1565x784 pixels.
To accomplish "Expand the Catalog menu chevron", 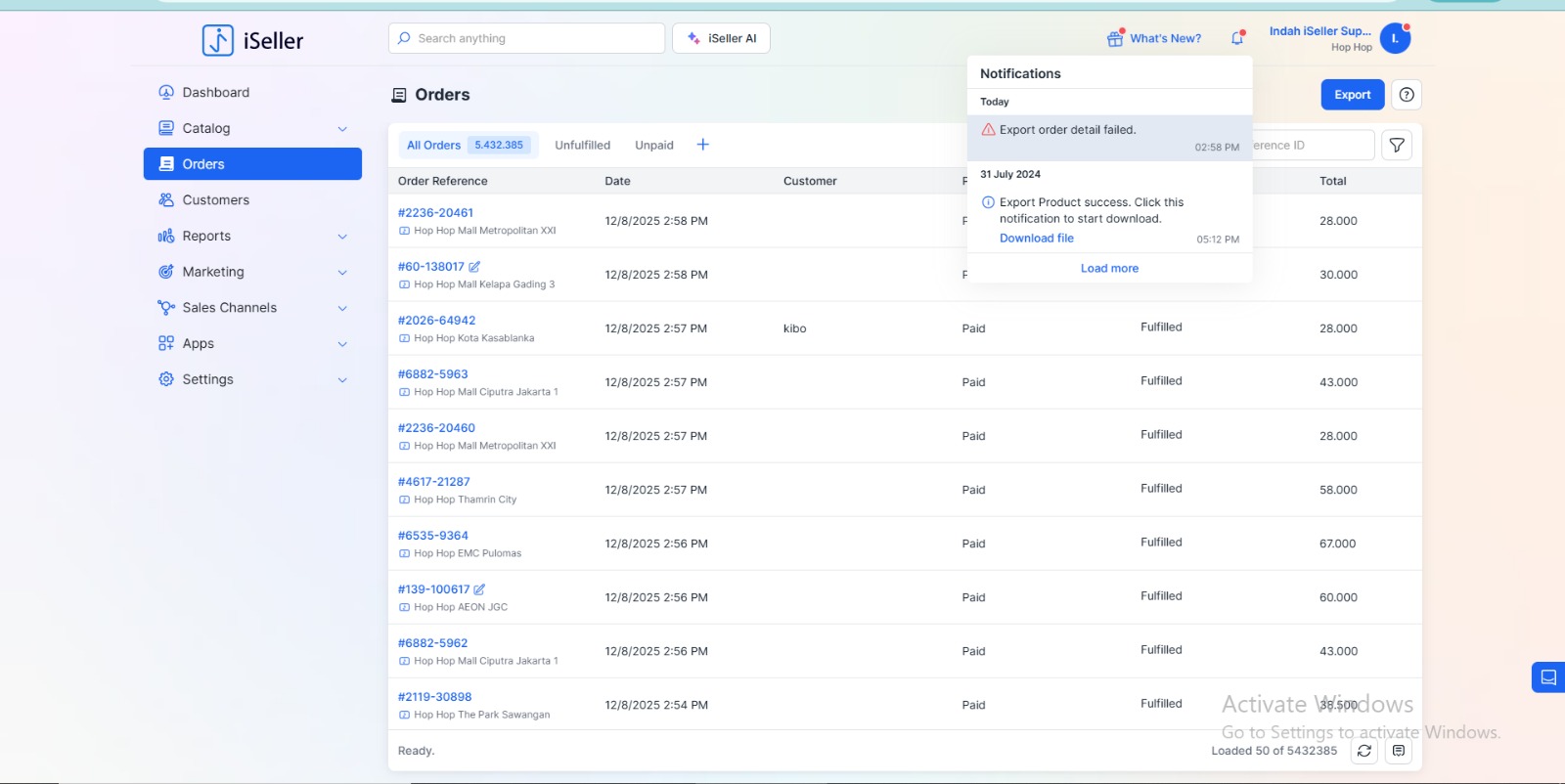I will pos(342,129).
